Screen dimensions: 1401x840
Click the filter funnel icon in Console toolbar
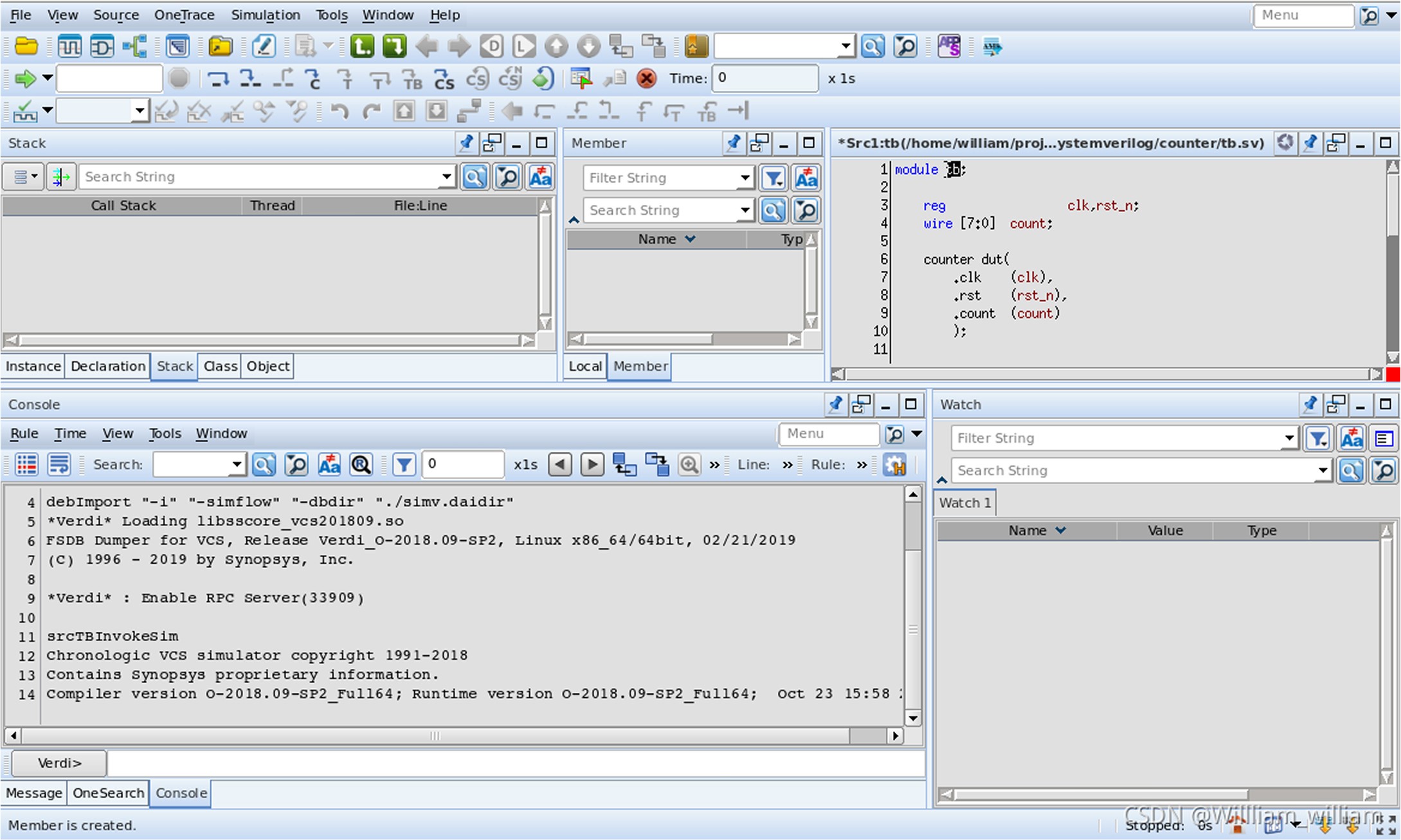tap(404, 464)
